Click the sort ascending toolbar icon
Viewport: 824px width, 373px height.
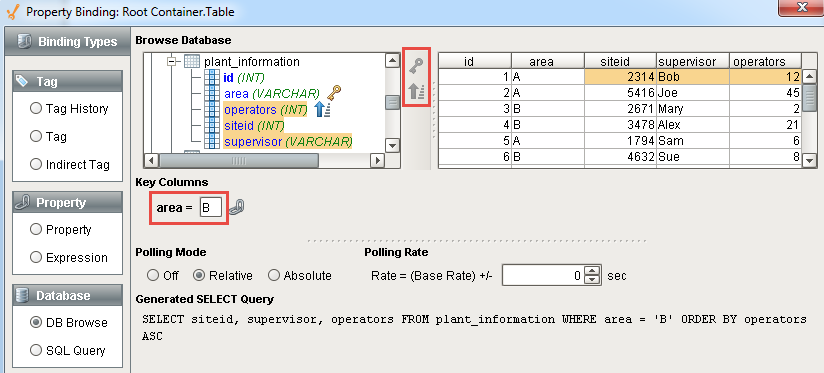click(416, 92)
